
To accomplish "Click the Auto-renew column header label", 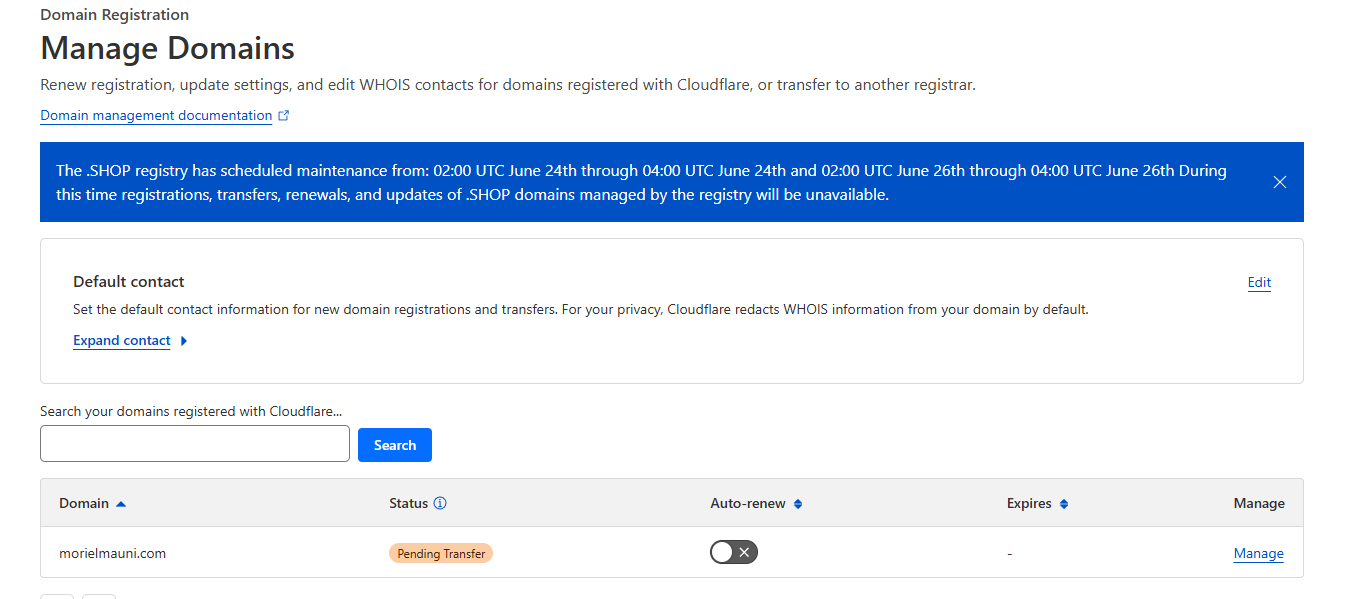I will (x=748, y=504).
